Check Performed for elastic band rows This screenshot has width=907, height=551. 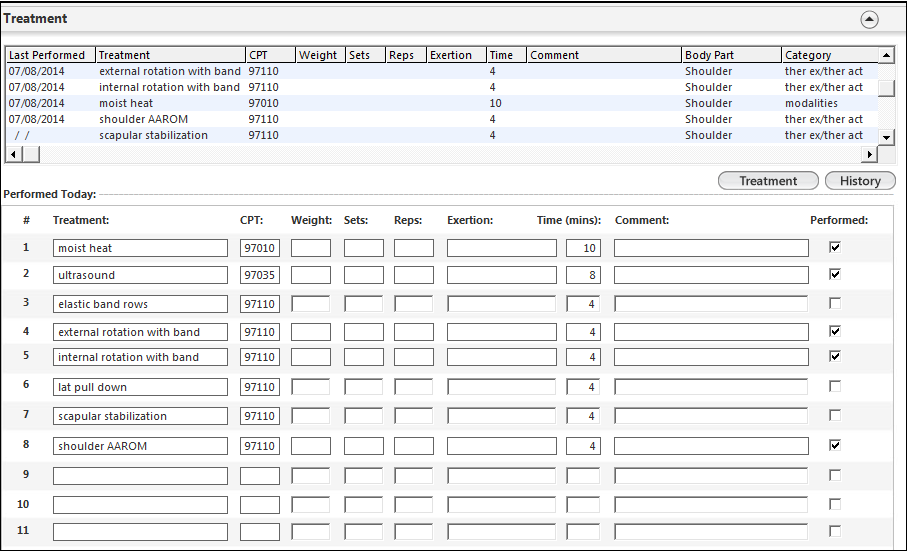click(835, 303)
